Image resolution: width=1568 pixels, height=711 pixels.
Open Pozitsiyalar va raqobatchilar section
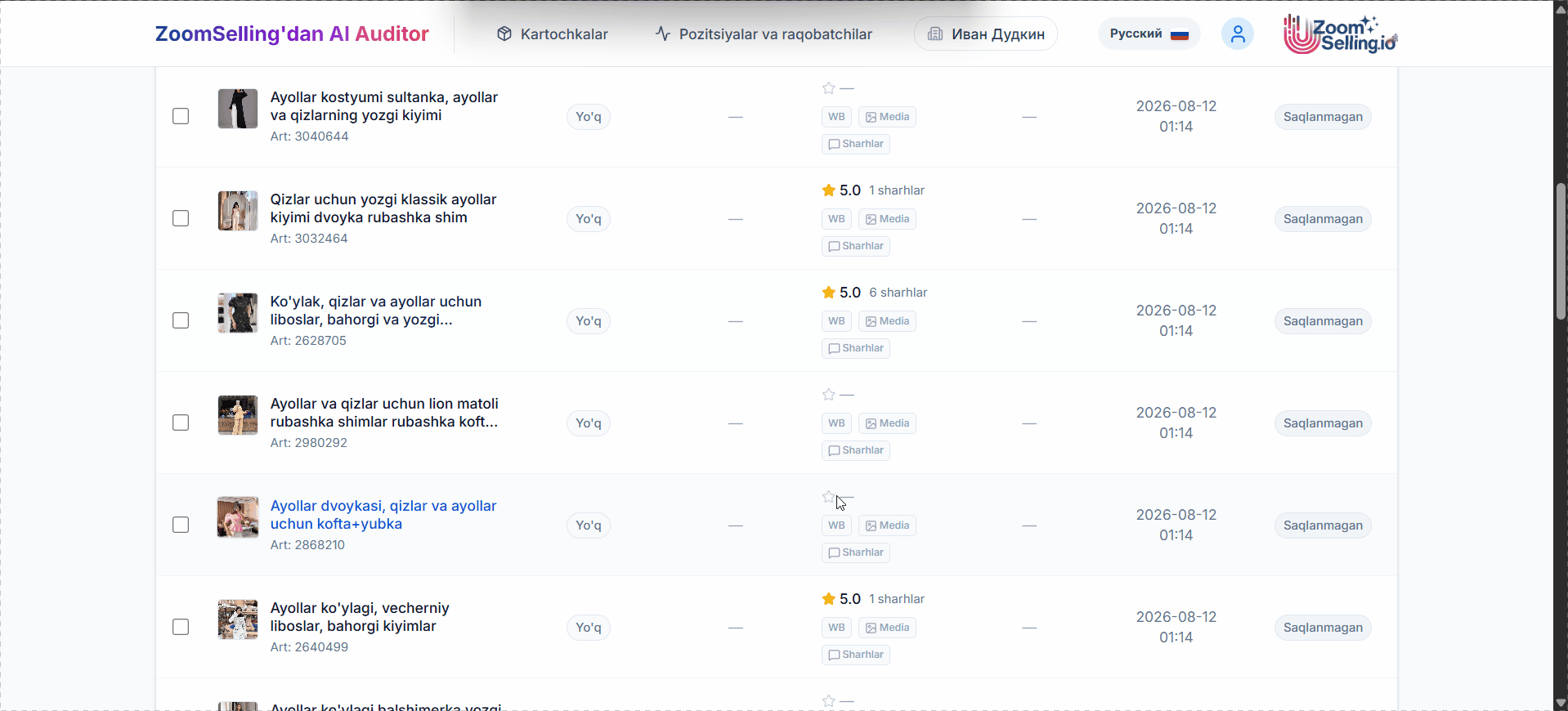[x=764, y=34]
